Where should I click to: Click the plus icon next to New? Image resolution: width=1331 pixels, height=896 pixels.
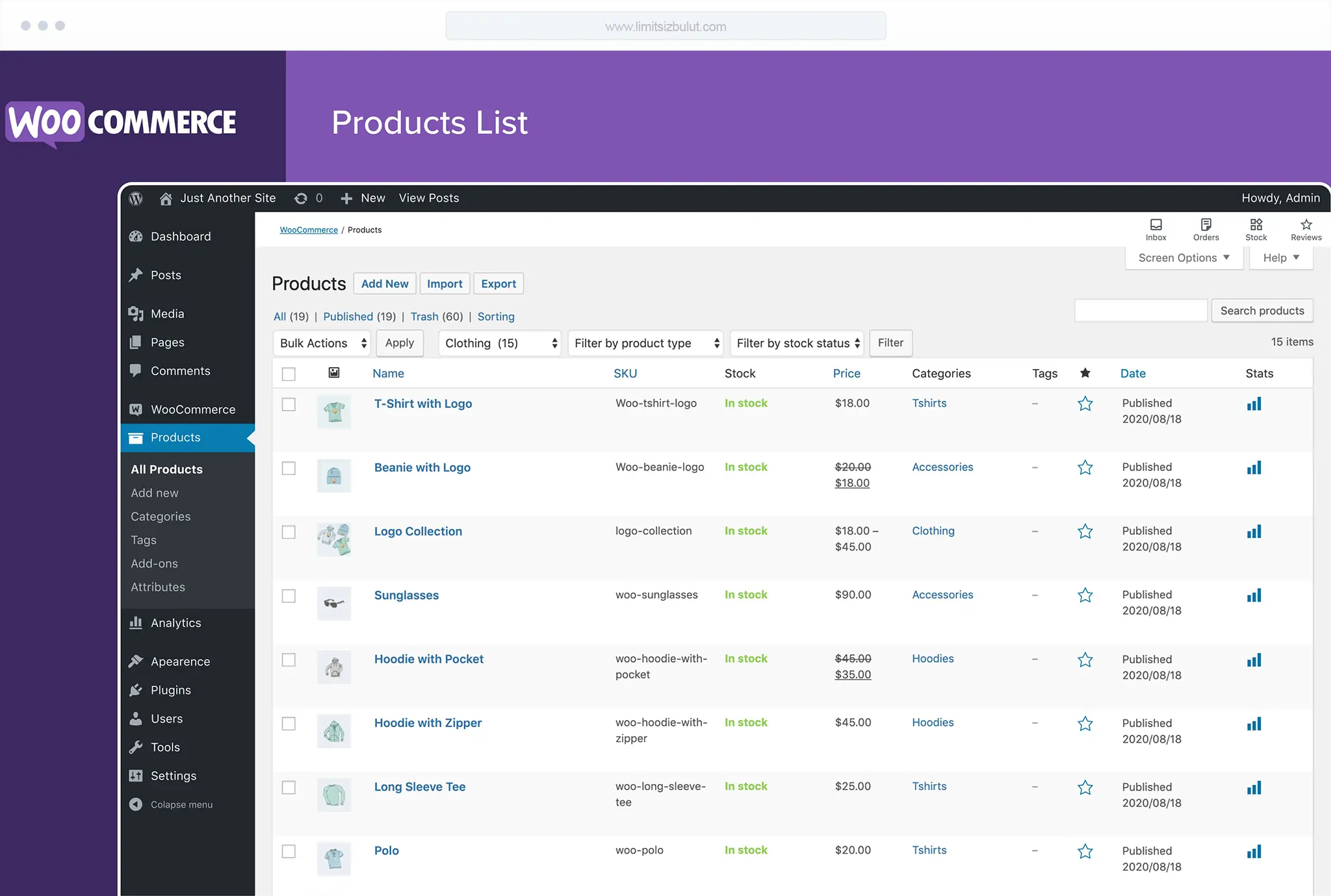point(346,198)
